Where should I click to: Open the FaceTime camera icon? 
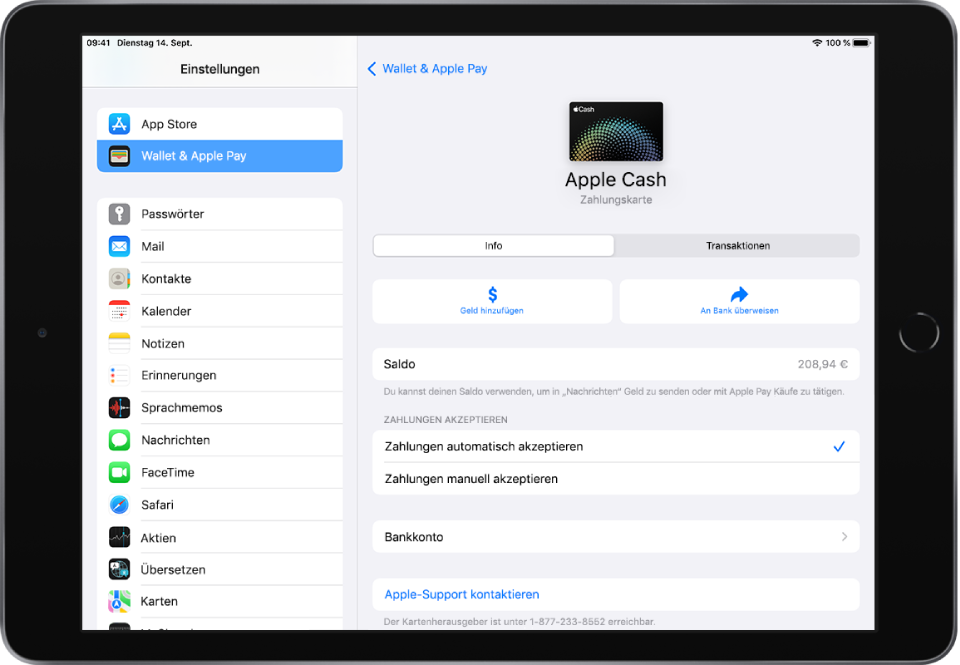(119, 473)
